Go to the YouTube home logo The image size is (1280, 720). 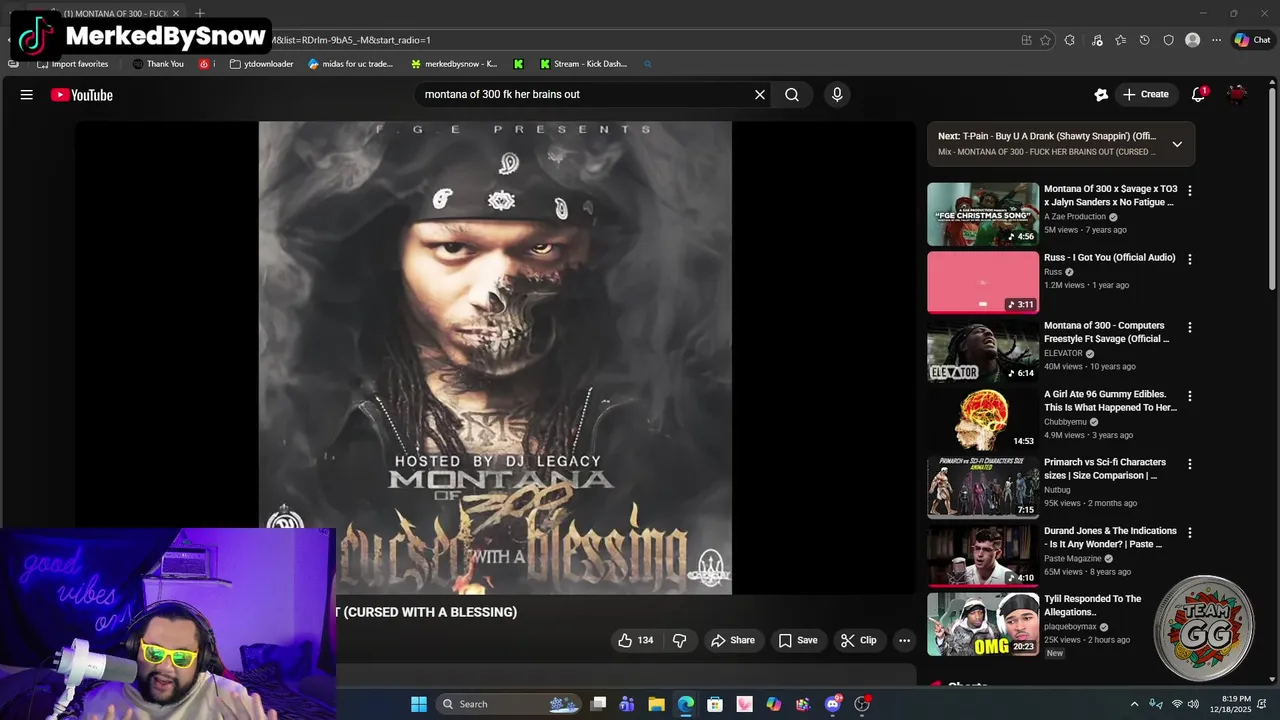point(82,95)
